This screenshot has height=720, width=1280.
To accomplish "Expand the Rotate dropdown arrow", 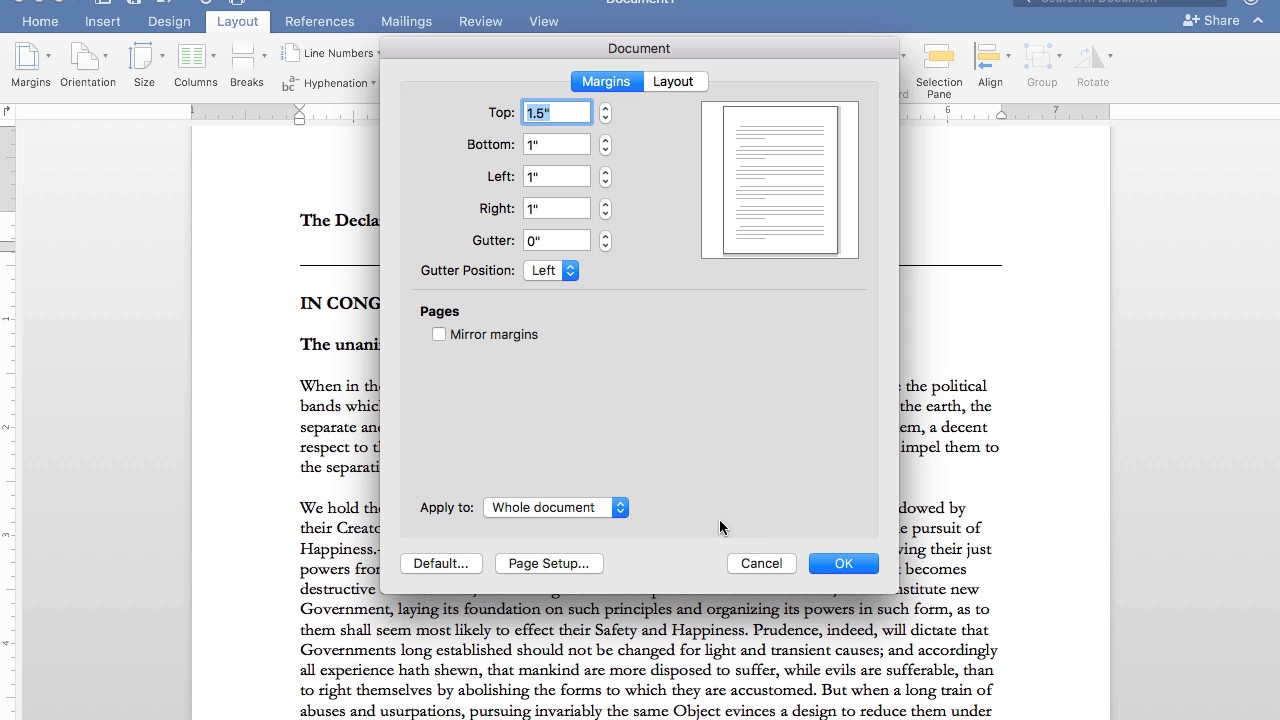I will [x=1110, y=56].
